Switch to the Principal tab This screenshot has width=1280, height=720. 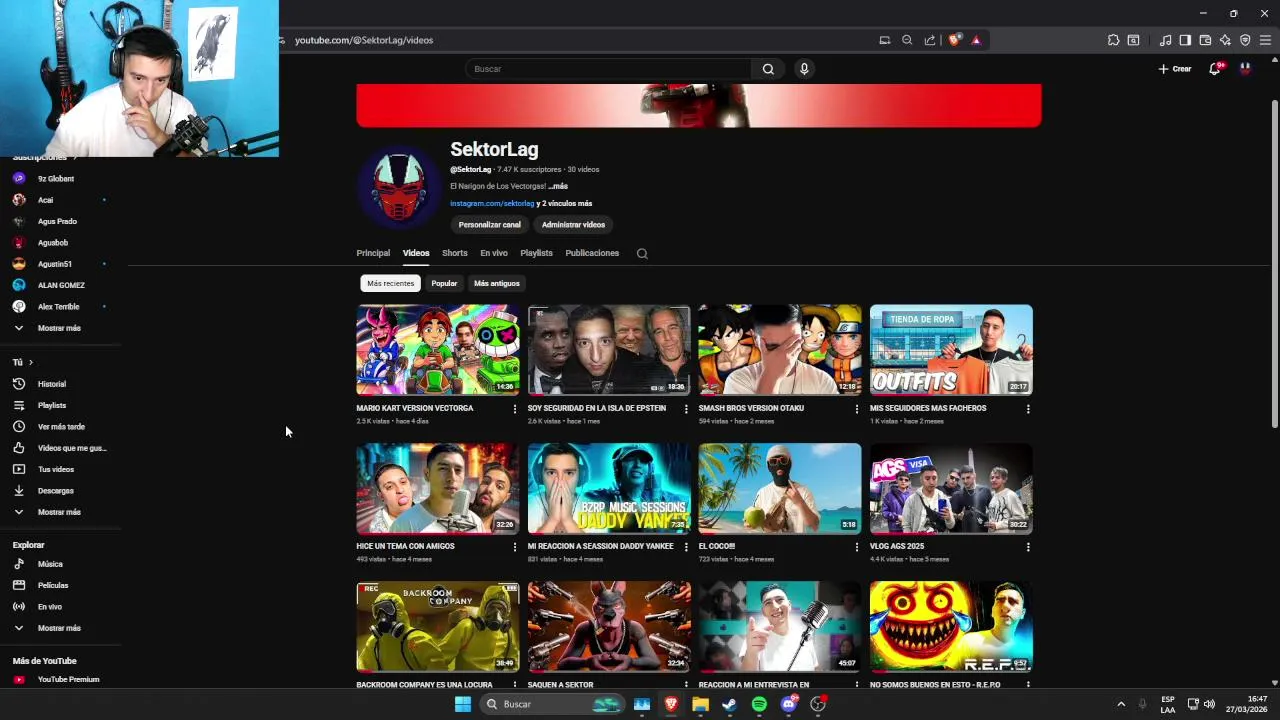(373, 253)
